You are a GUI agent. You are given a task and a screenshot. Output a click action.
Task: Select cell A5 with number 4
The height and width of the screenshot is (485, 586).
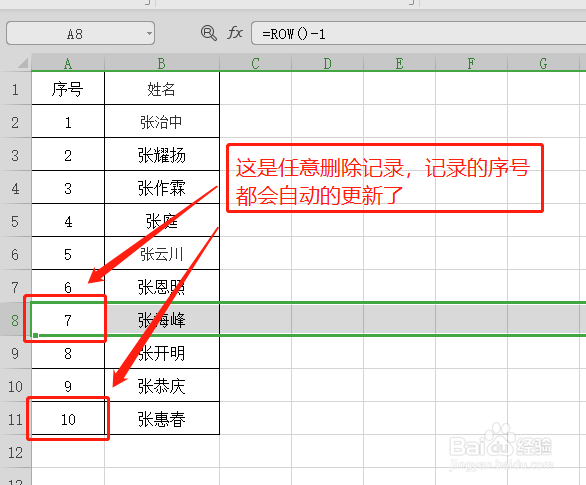pos(68,221)
